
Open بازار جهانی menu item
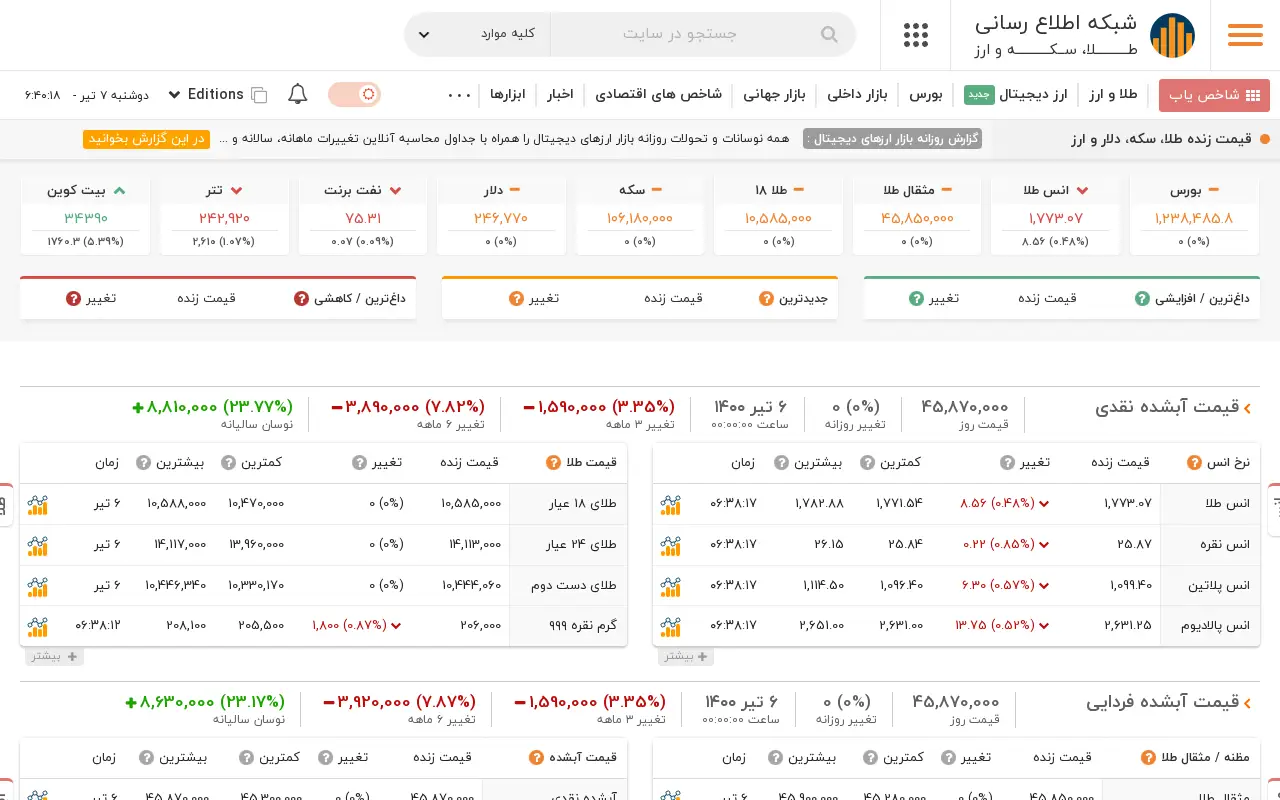[x=774, y=94]
